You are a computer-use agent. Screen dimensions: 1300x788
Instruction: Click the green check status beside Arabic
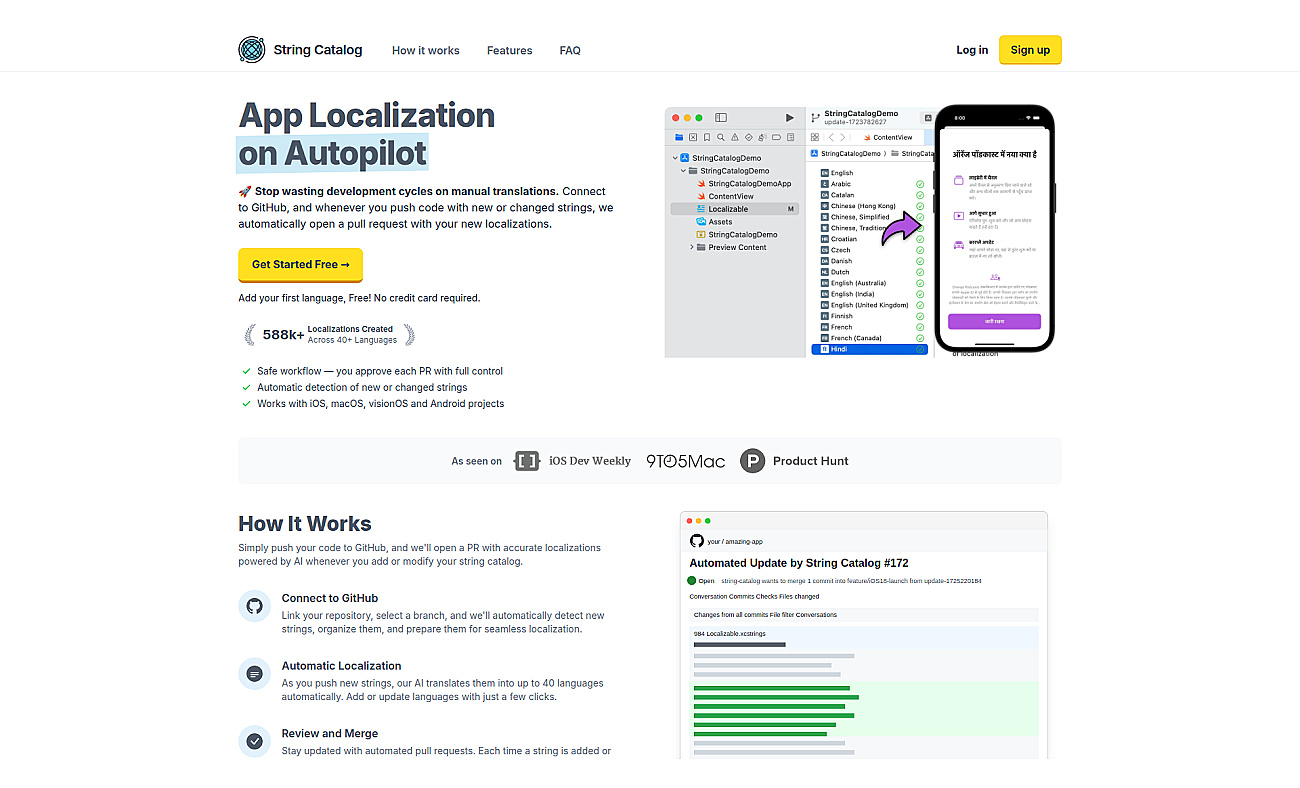pos(920,184)
